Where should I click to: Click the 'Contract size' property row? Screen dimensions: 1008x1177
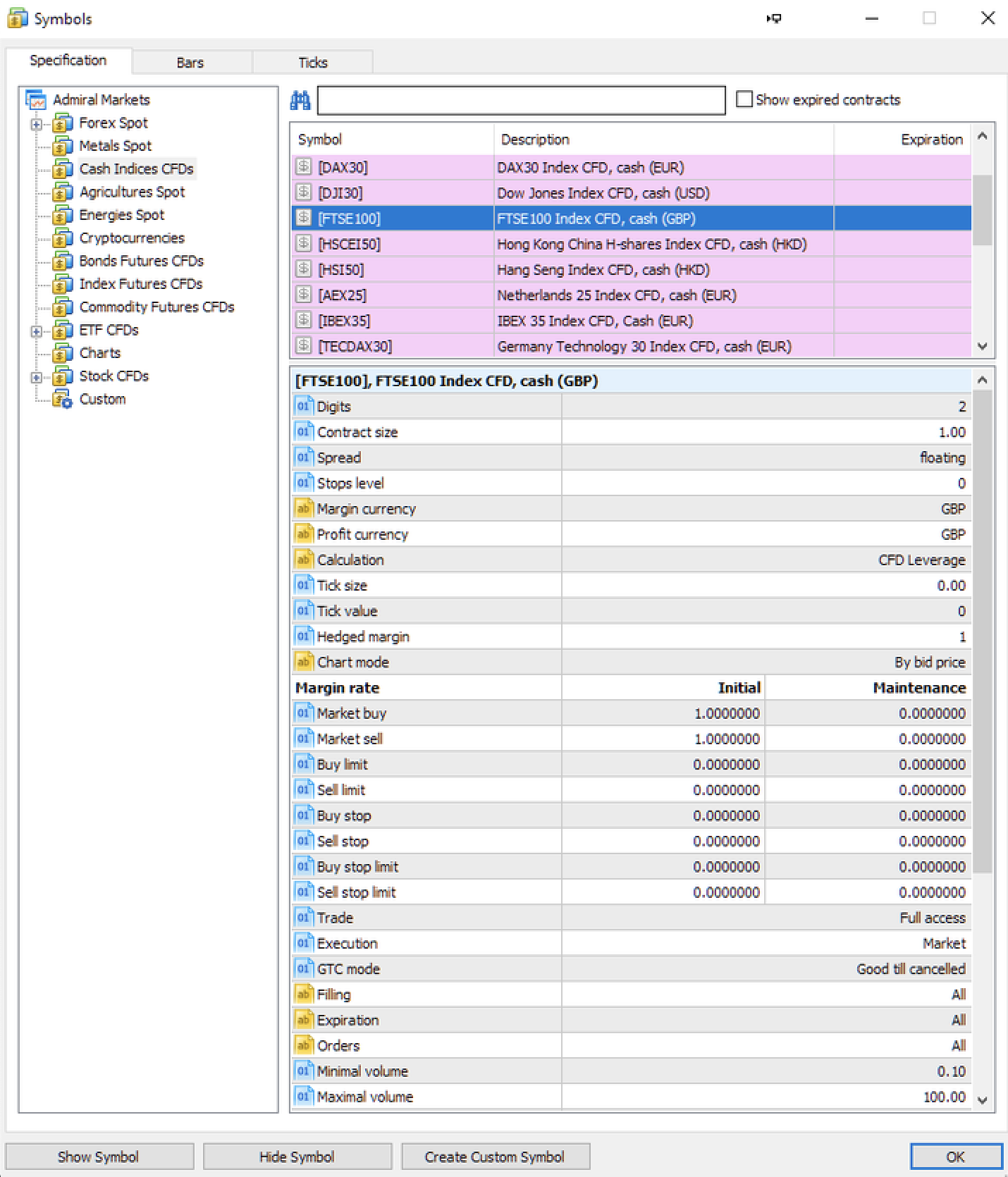[632, 432]
